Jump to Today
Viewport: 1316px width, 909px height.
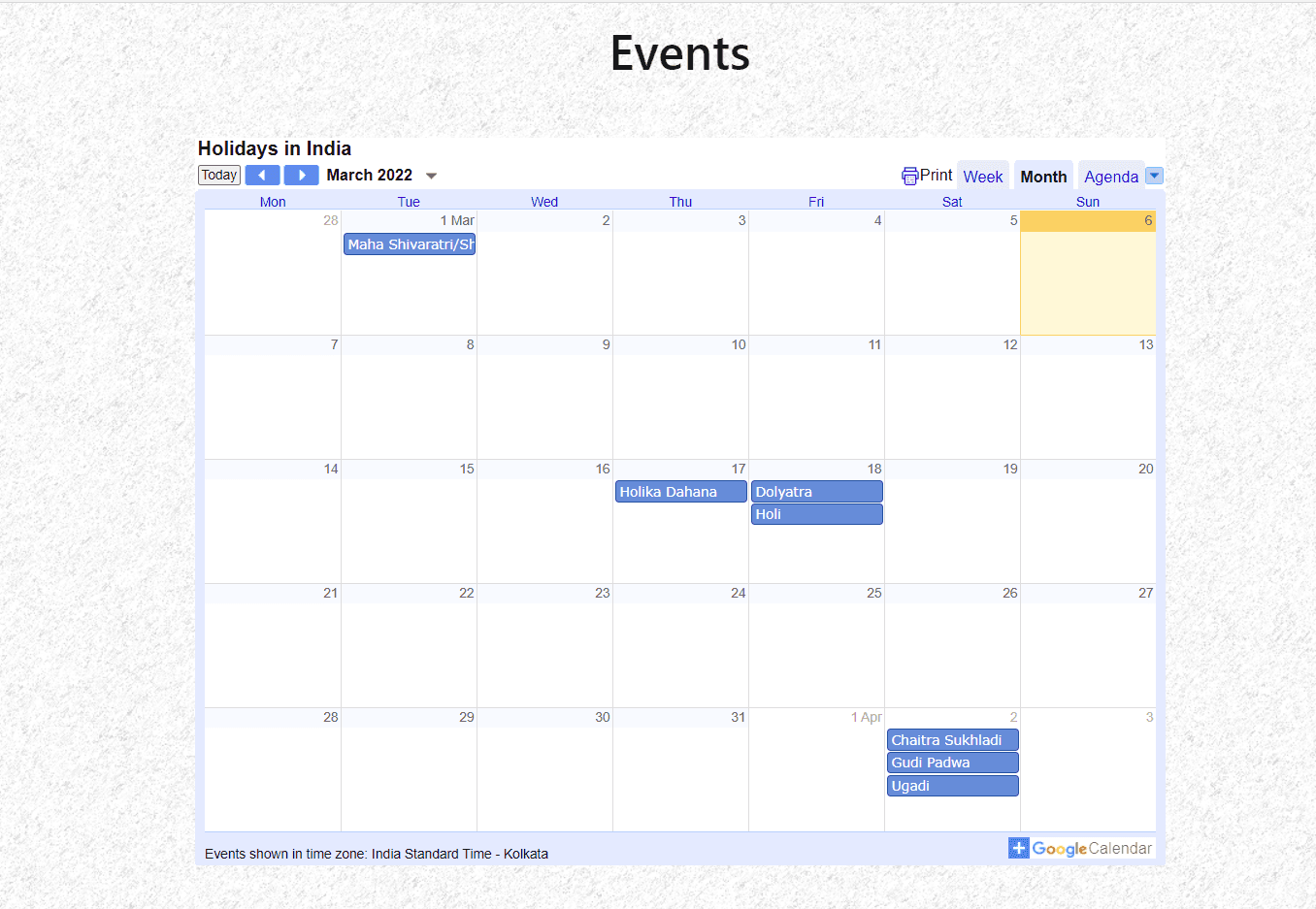[x=219, y=175]
